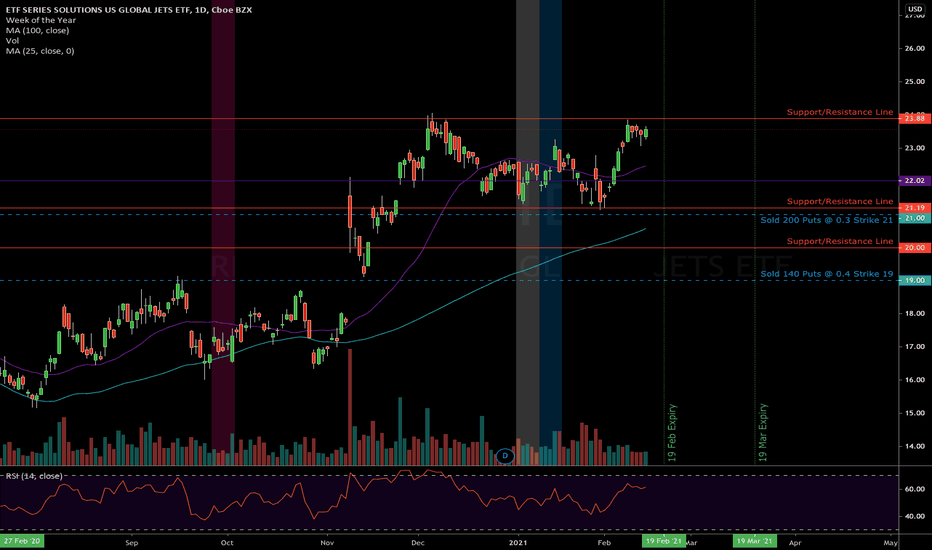Click the 'May' label on time axis
Viewport: 932px width, 550px height.
890,542
